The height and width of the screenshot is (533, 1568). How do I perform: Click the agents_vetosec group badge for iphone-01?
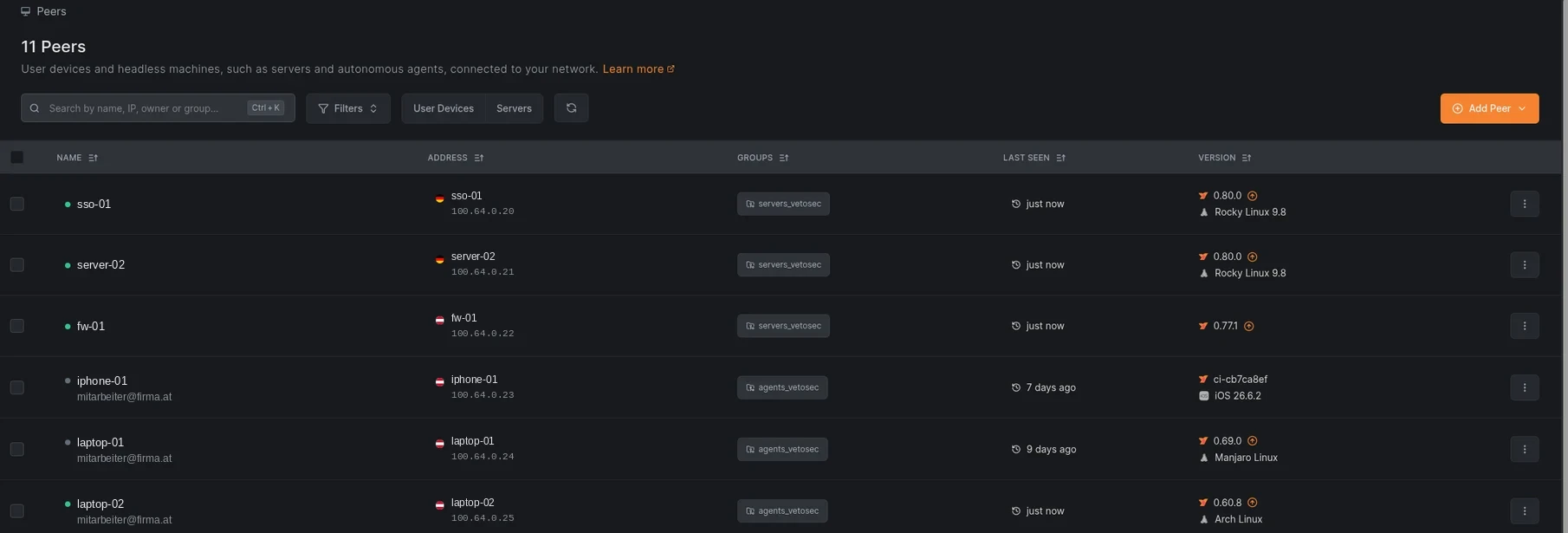(782, 387)
